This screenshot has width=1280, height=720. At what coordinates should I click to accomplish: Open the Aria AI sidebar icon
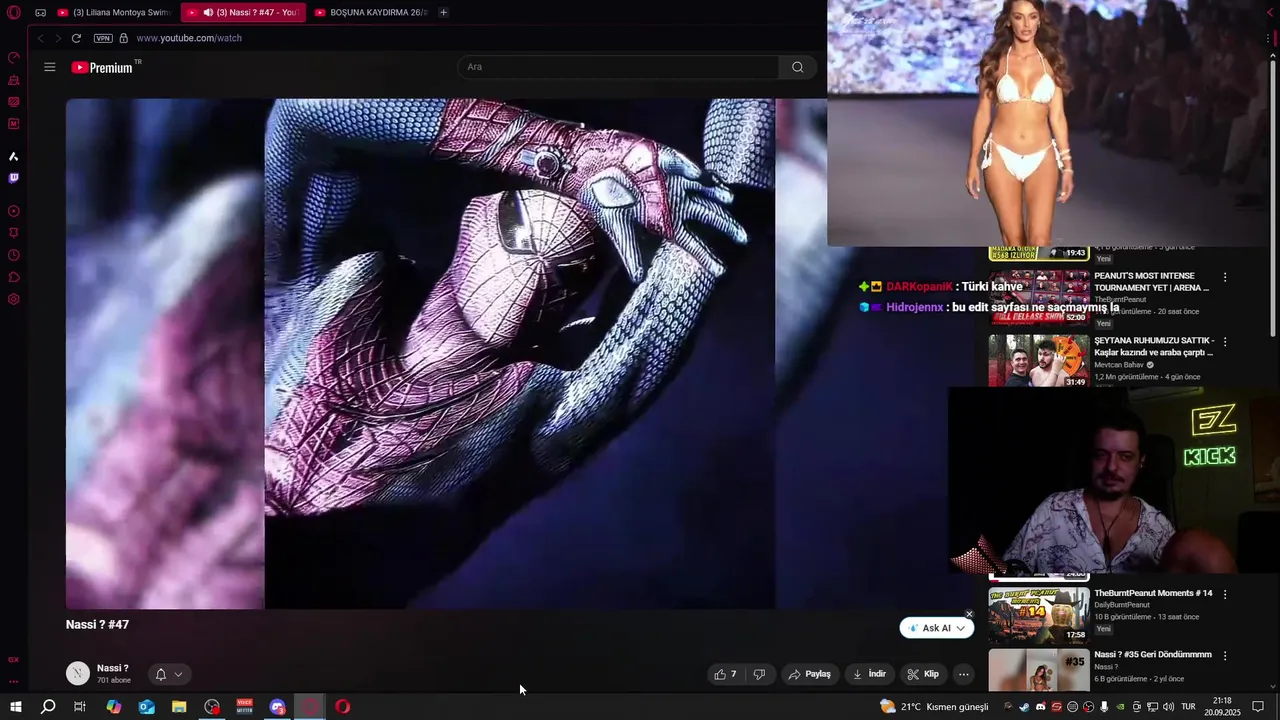point(14,156)
